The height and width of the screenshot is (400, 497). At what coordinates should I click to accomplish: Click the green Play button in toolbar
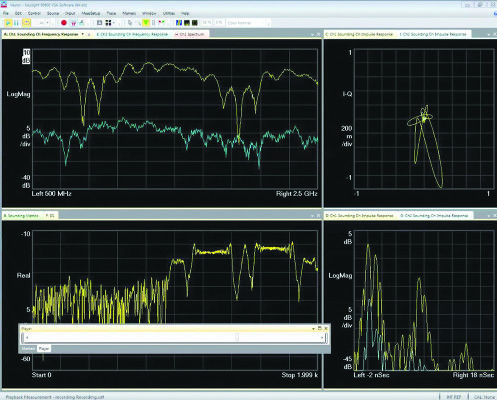8,23
